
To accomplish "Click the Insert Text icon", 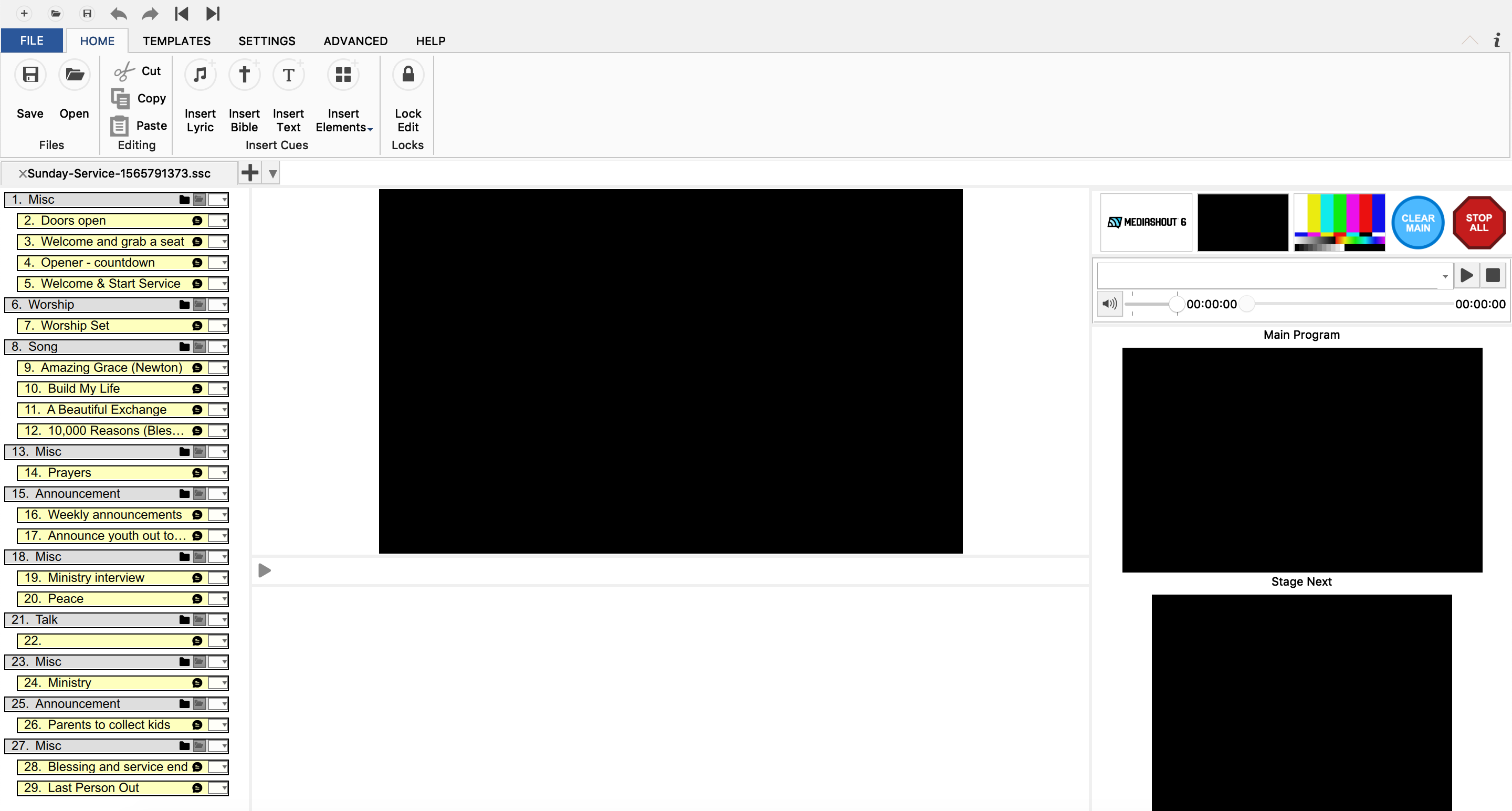I will pyautogui.click(x=288, y=75).
